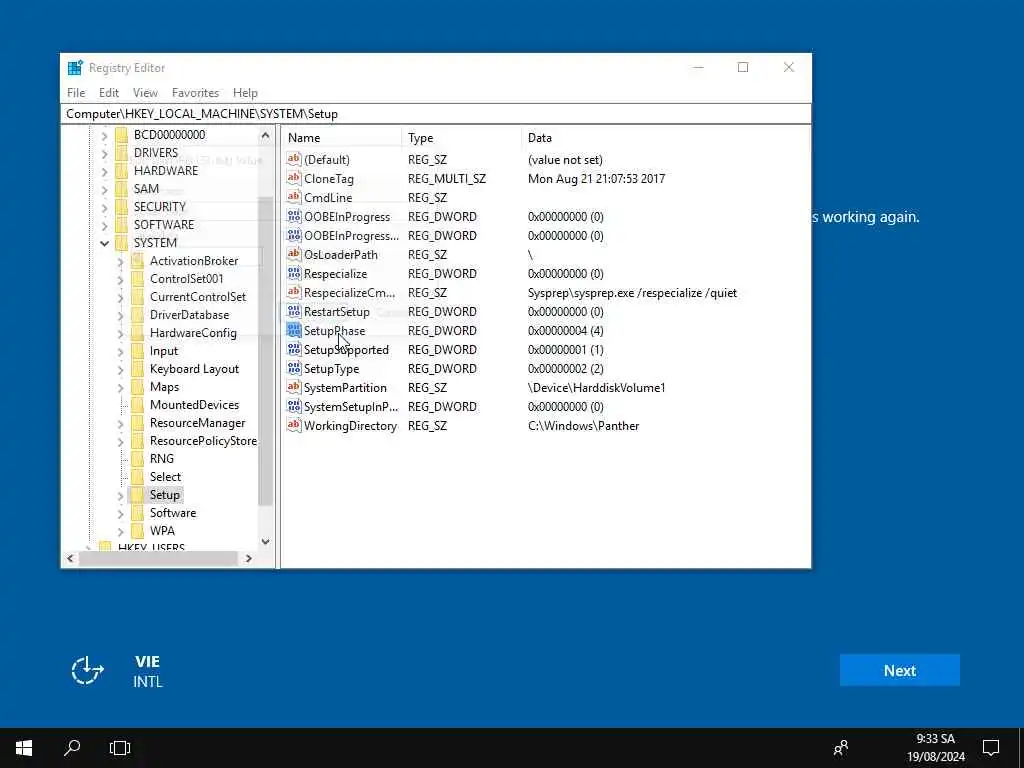Click the SetupType DWORD icon
The height and width of the screenshot is (768, 1024).
click(294, 368)
